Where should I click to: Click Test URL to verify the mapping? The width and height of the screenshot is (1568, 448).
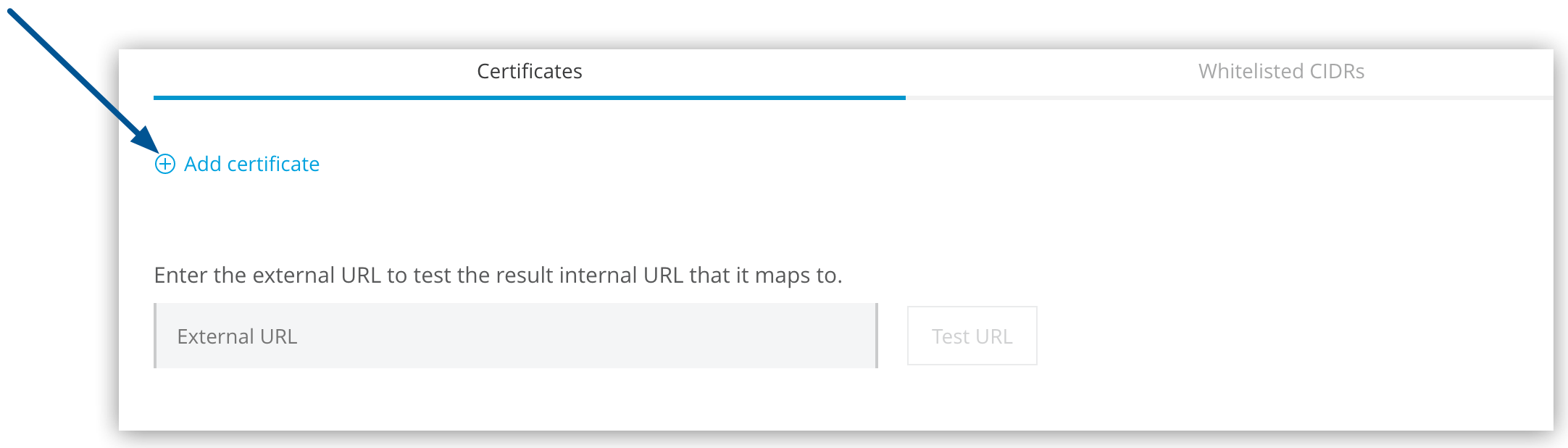[x=971, y=336]
